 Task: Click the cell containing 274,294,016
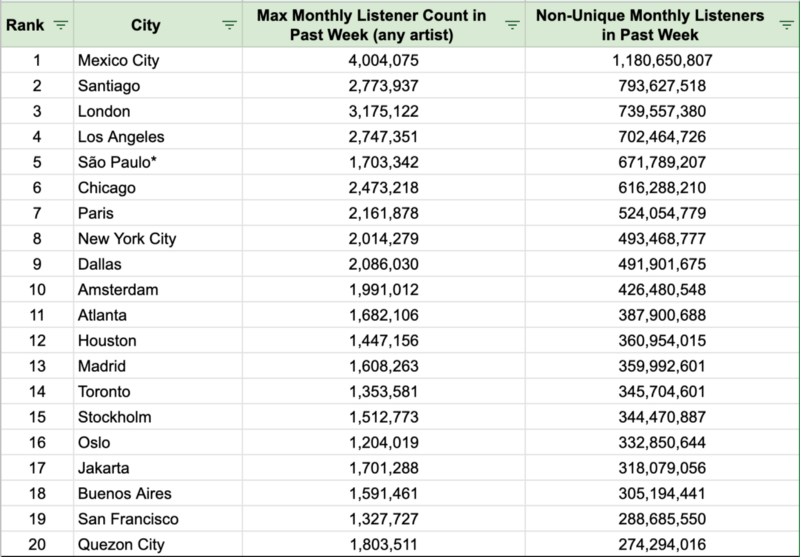coord(662,544)
